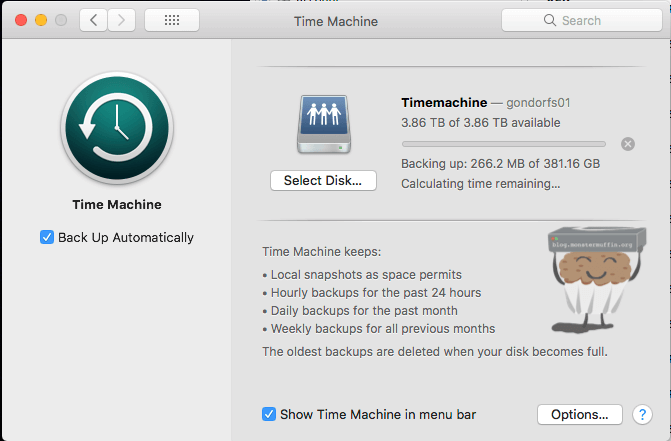Go forward using the right arrow
This screenshot has height=441, width=671.
pyautogui.click(x=122, y=20)
